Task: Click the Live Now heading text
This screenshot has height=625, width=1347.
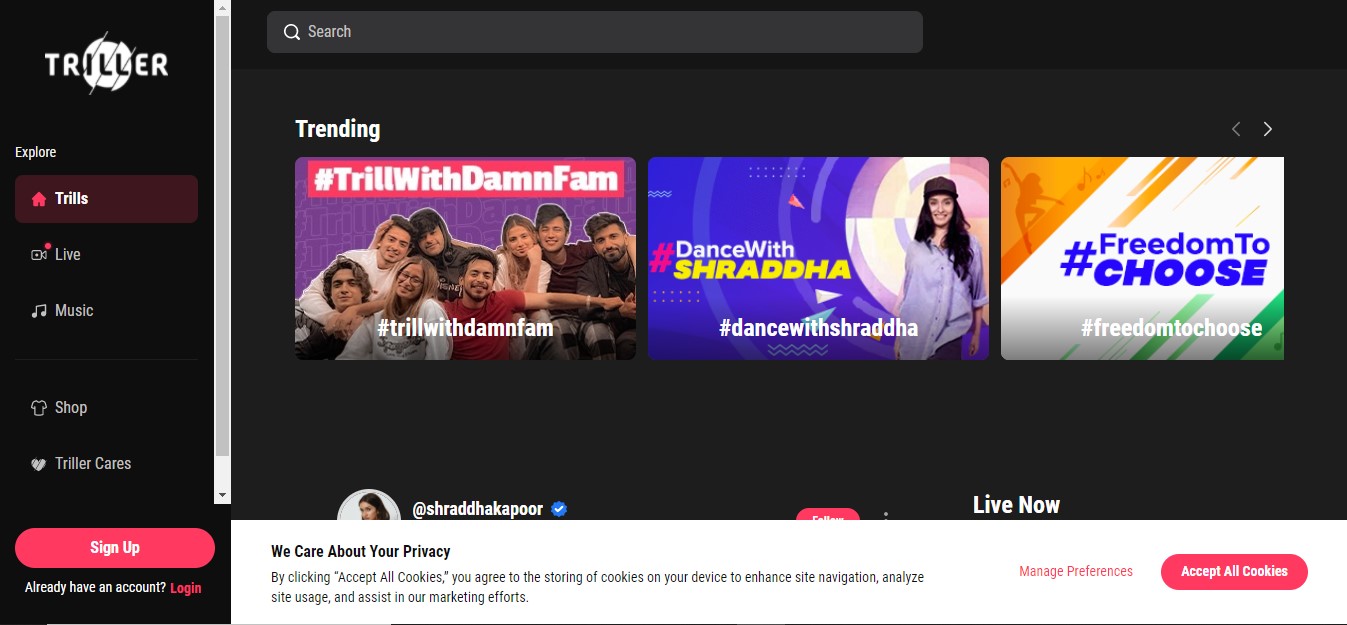Action: 1016,505
